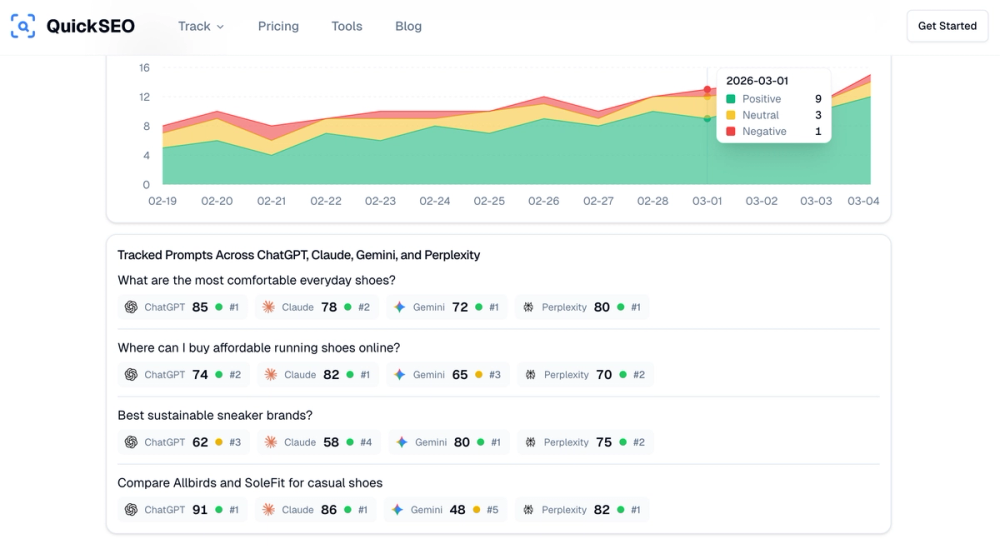The height and width of the screenshot is (559, 1000).
Task: Click green status dot beside ChatGPT 91
Action: pyautogui.click(x=219, y=510)
